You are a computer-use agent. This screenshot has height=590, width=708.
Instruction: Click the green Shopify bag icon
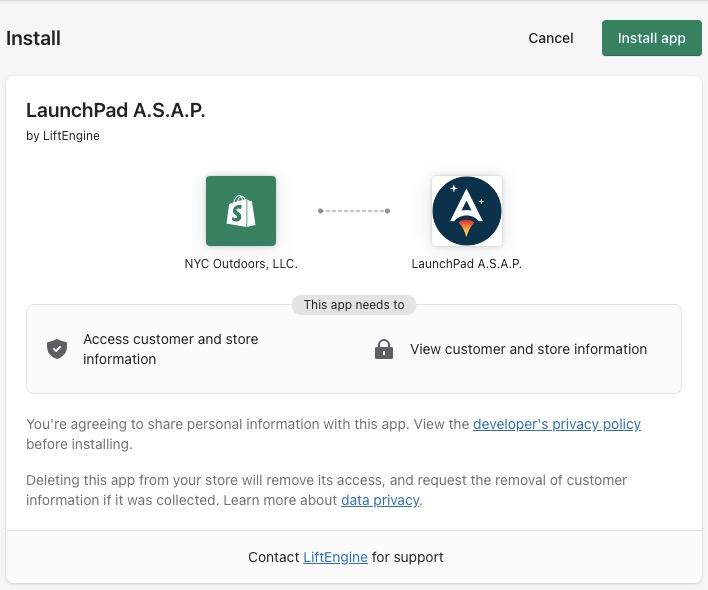(x=241, y=211)
